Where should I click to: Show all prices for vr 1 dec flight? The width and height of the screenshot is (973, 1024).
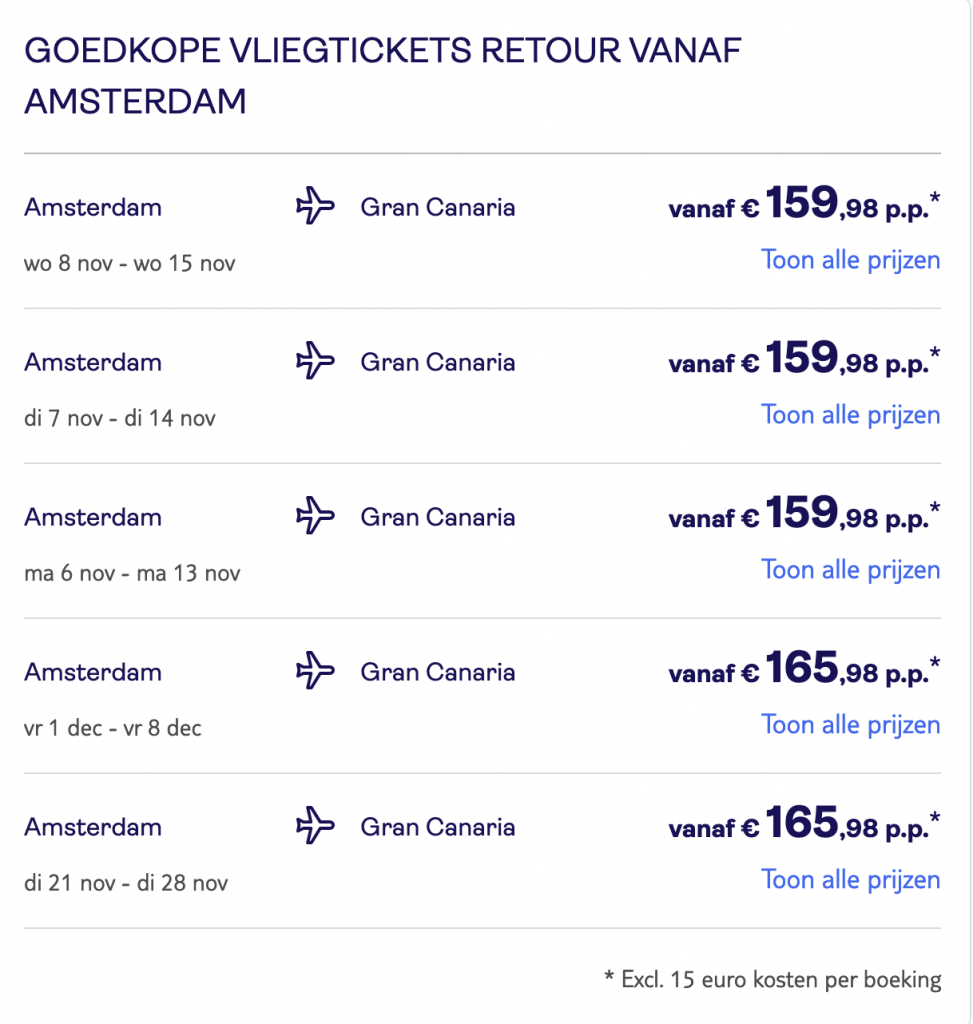[x=850, y=725]
